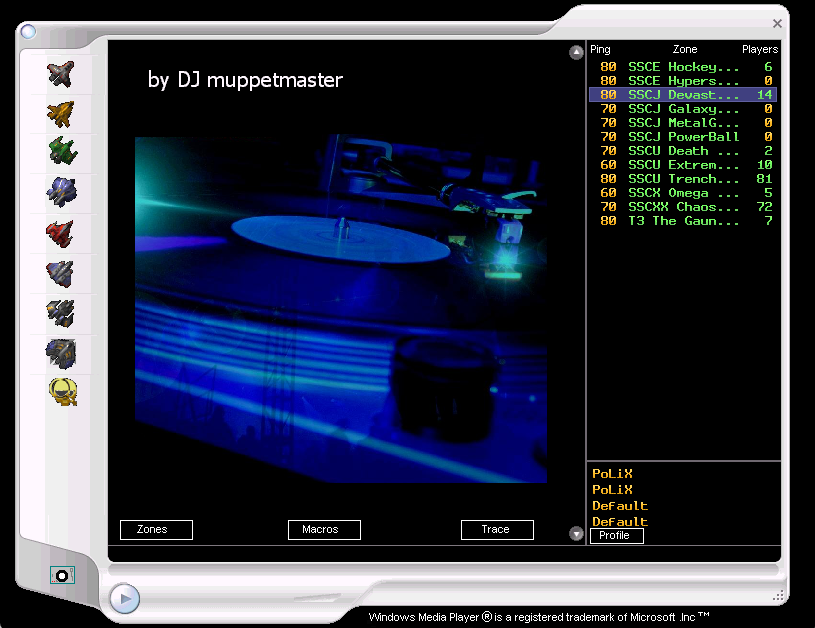Select zone SSCXX Chaos...

point(683,207)
